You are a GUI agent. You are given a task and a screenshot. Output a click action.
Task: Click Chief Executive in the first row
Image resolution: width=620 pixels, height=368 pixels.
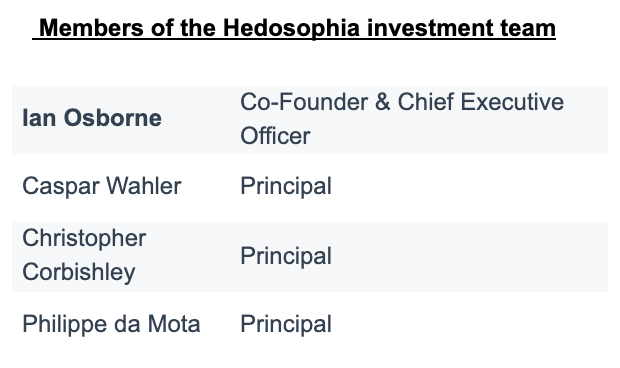point(481,102)
